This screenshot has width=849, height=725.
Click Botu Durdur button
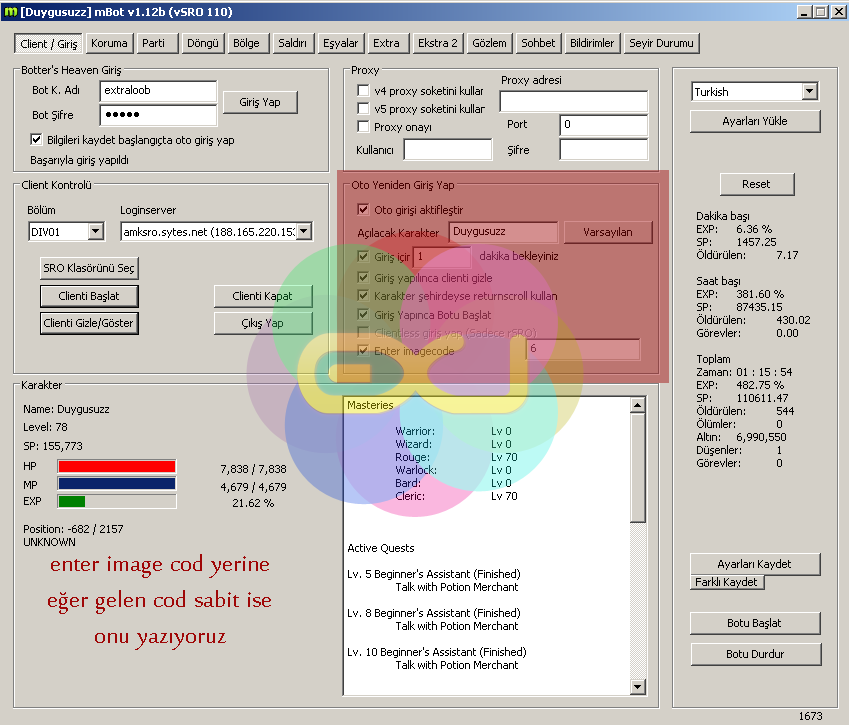[755, 654]
